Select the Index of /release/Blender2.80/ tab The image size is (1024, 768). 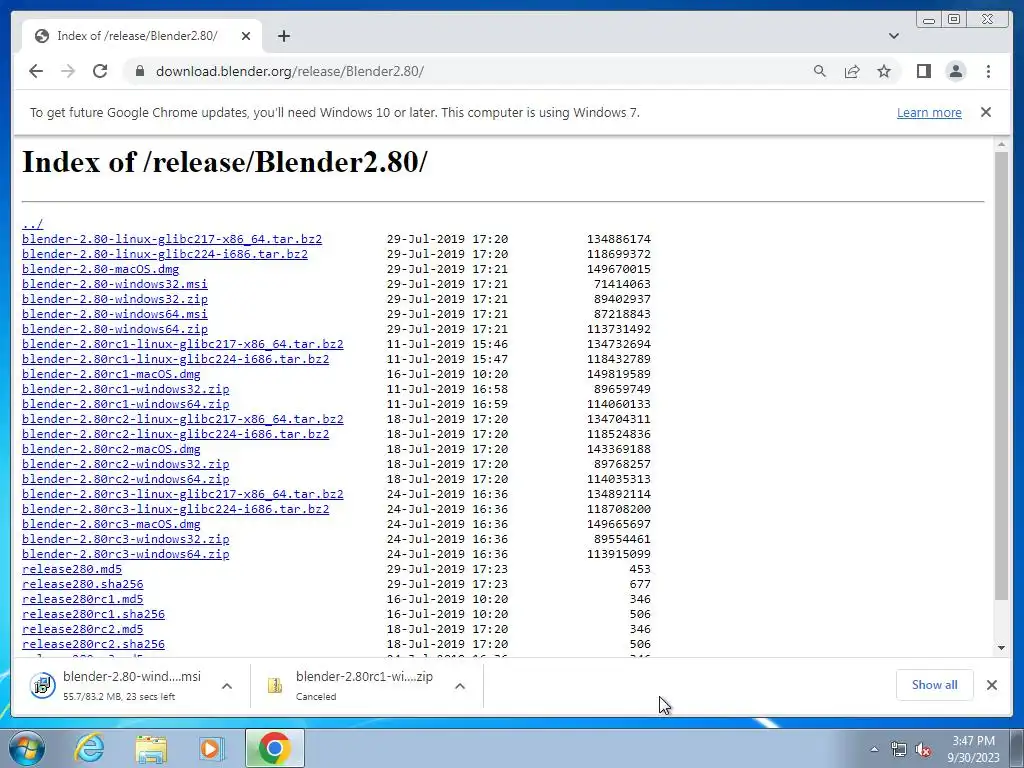point(142,36)
